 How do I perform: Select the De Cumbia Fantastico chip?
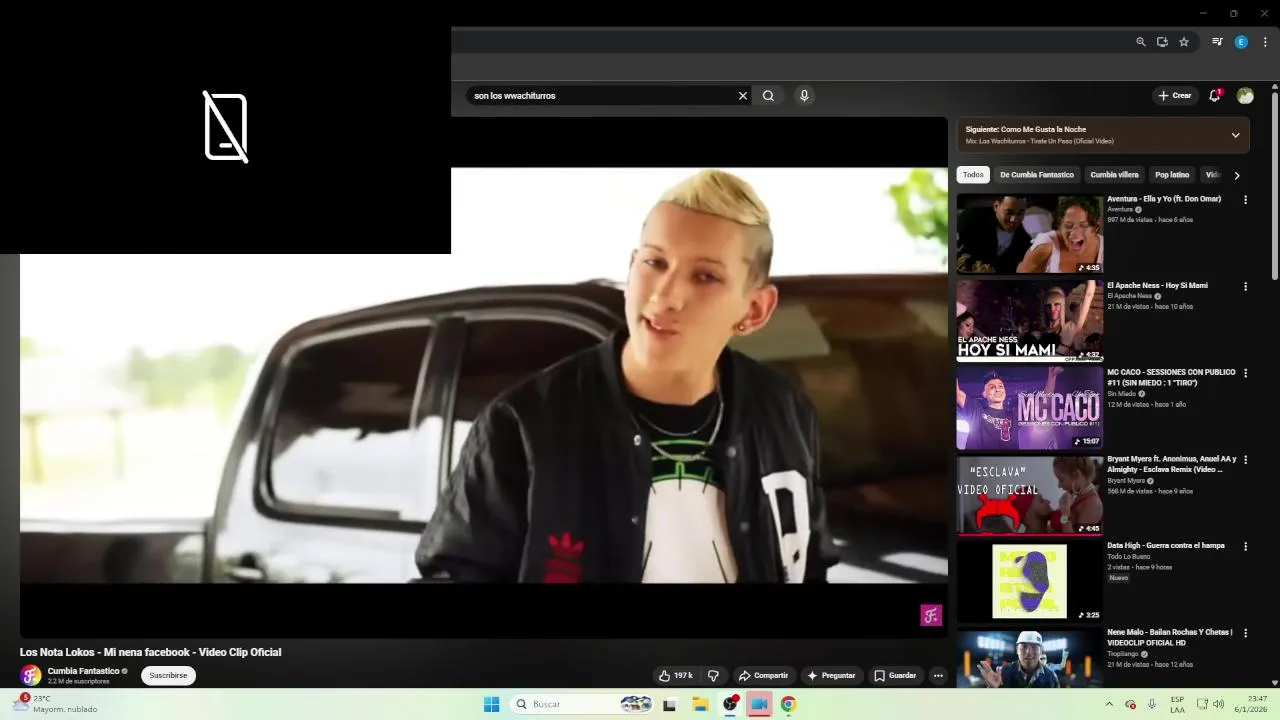(x=1037, y=175)
